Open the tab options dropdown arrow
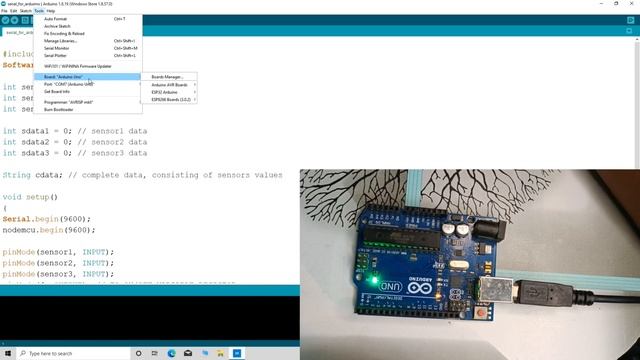The width and height of the screenshot is (640, 360). pos(629,31)
